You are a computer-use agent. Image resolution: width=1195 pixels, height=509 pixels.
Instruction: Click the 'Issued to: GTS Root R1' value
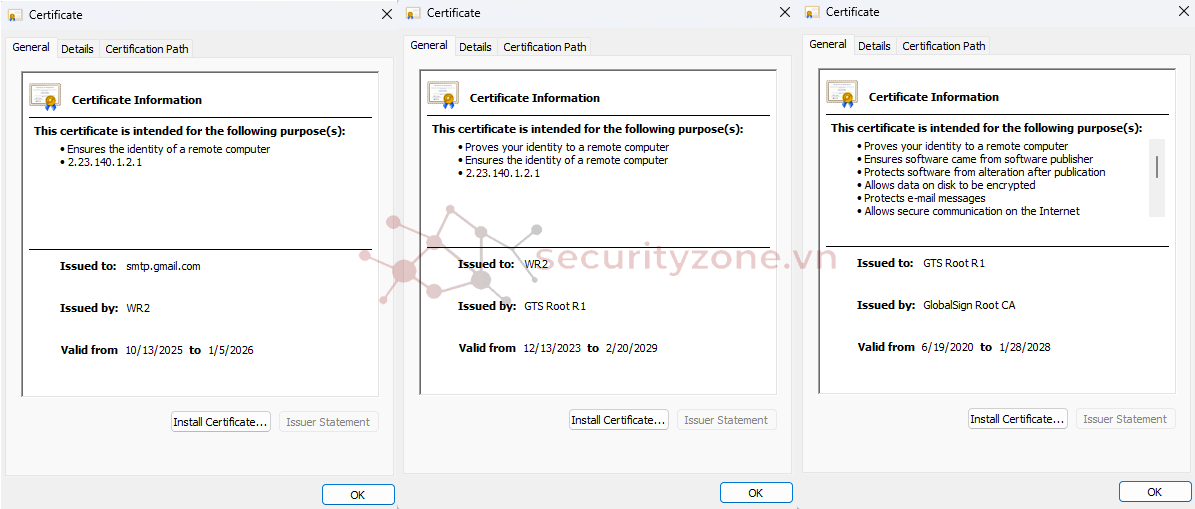(954, 263)
